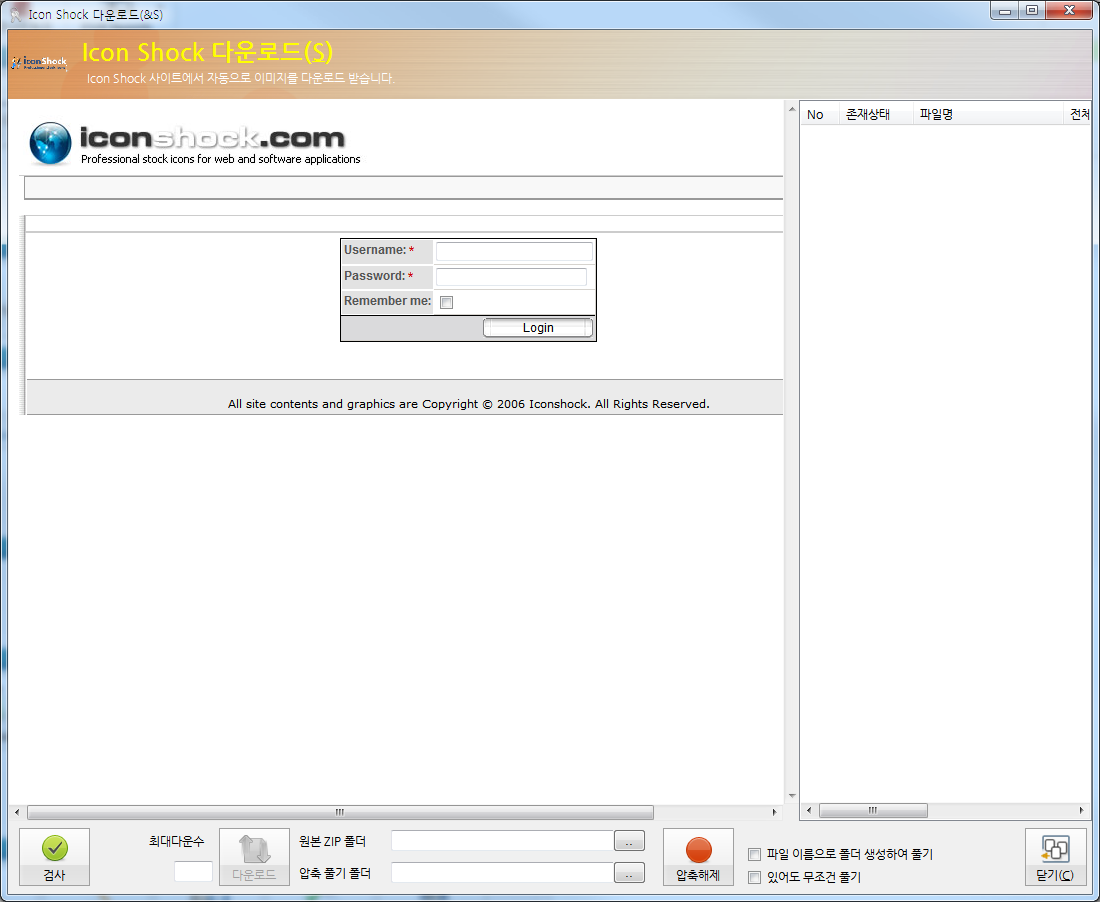Close the window via title bar X

[1069, 11]
